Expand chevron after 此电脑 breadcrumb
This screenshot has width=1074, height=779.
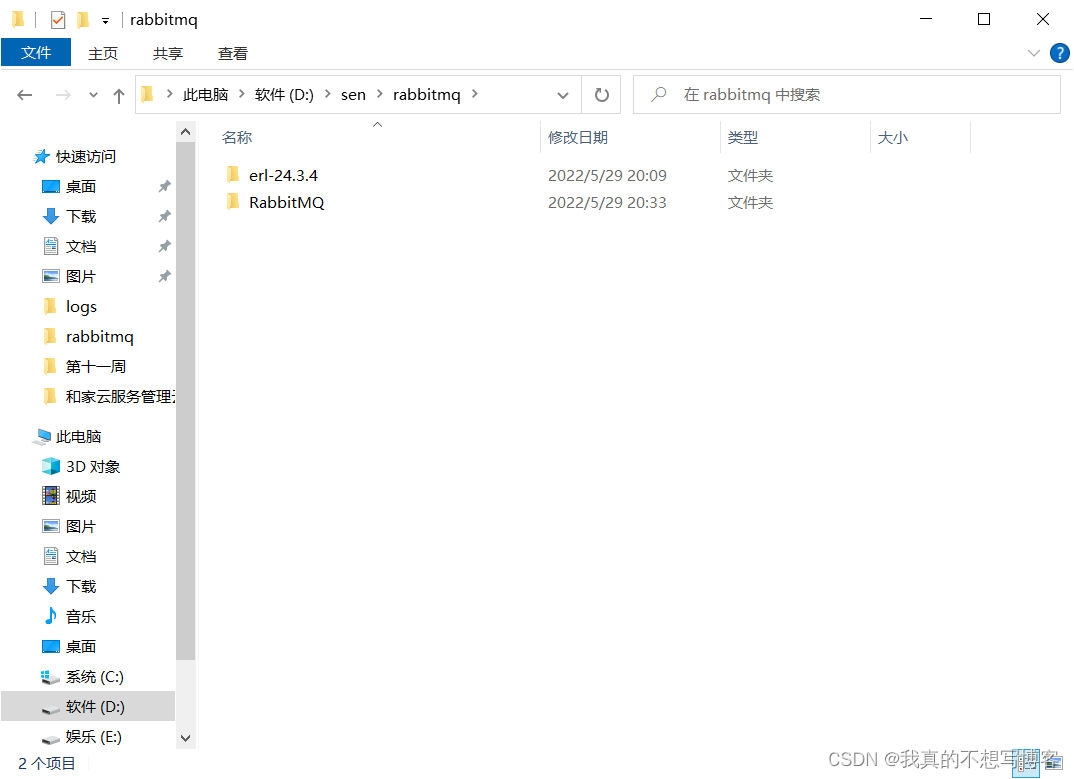[x=242, y=94]
